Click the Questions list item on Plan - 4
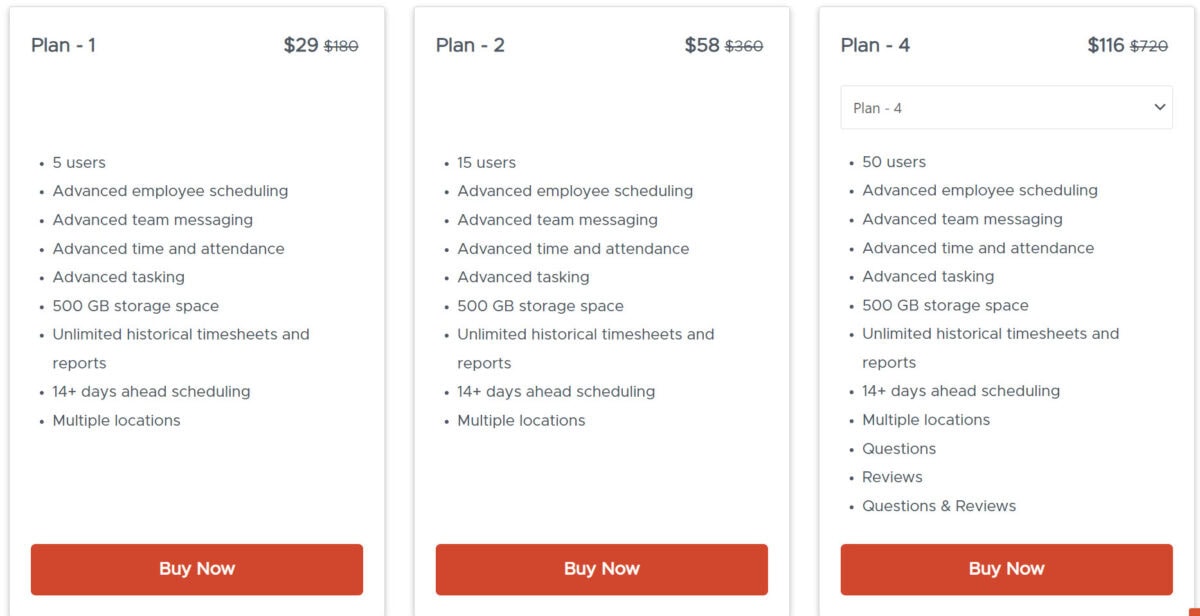This screenshot has width=1200, height=616. click(898, 448)
